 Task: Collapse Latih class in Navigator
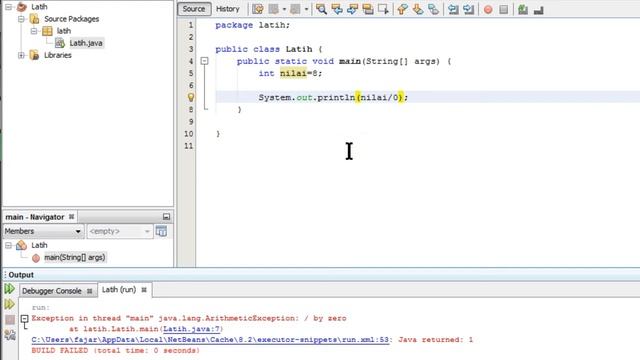[9, 245]
